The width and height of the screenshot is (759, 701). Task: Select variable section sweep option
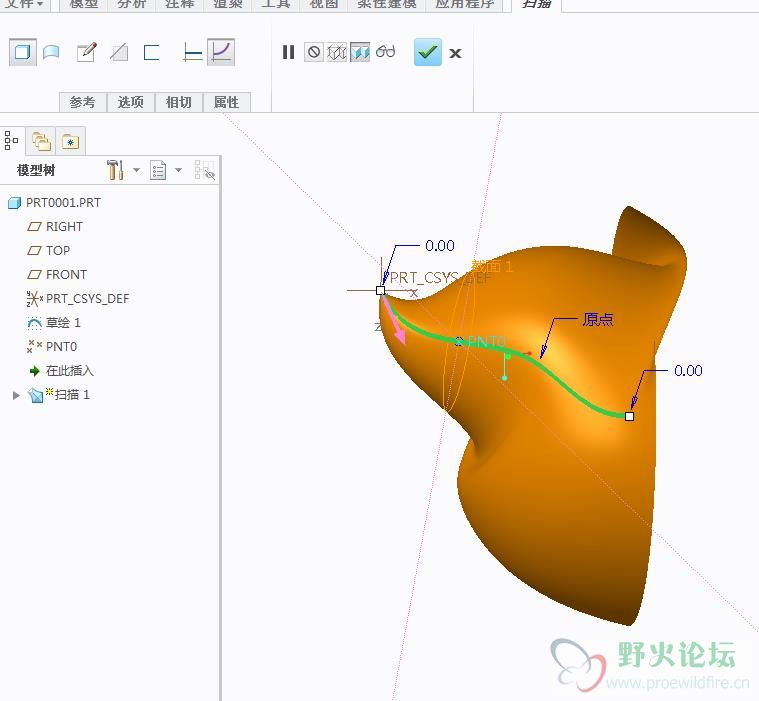(221, 52)
